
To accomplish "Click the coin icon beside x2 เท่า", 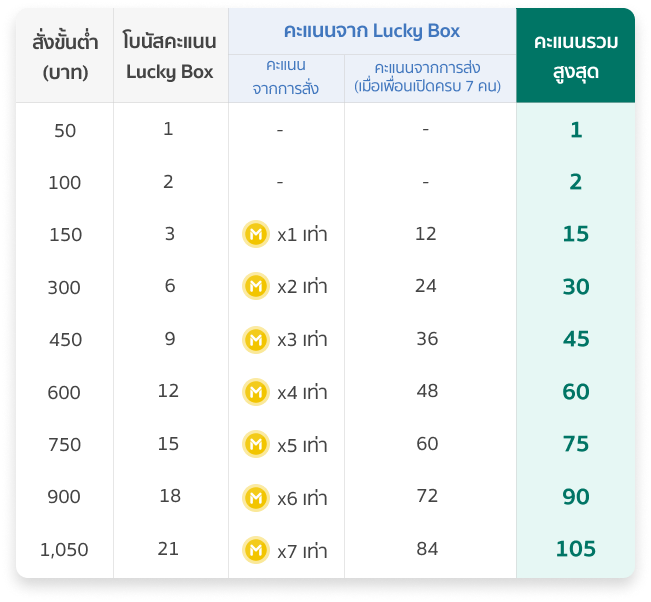I will pyautogui.click(x=256, y=287).
